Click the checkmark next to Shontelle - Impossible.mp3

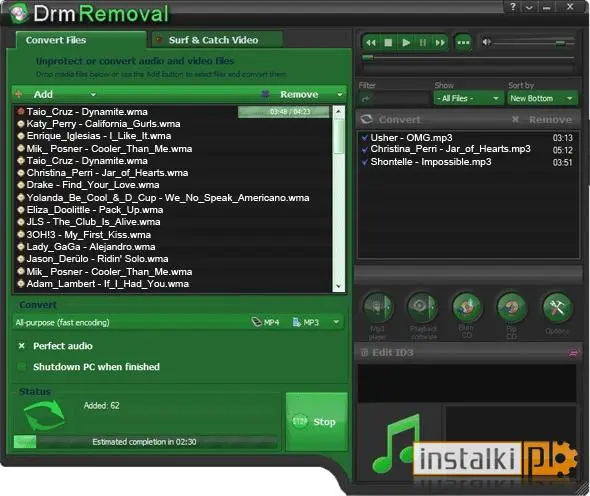point(364,163)
